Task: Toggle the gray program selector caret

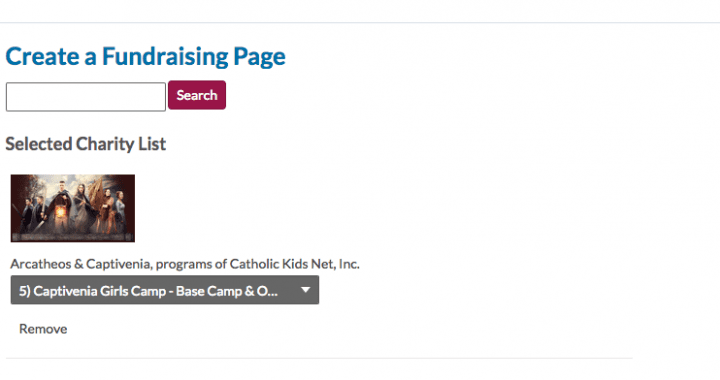Action: pos(305,290)
